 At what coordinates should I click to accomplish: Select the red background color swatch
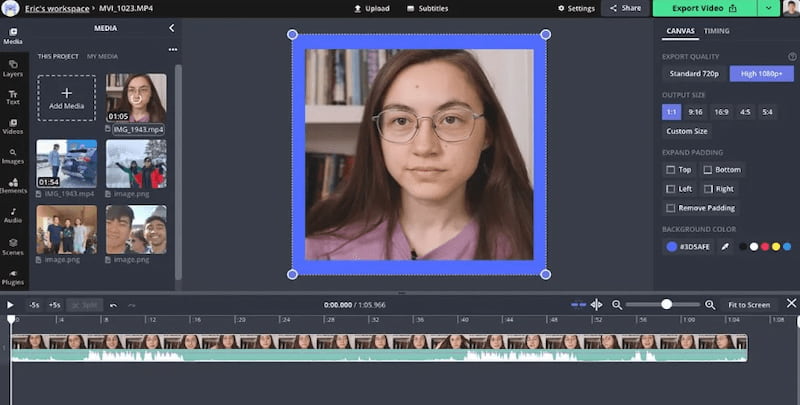765,247
